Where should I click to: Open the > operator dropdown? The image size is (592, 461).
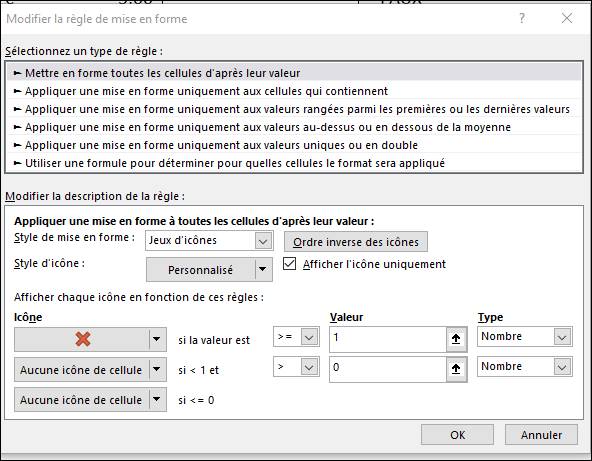296,367
